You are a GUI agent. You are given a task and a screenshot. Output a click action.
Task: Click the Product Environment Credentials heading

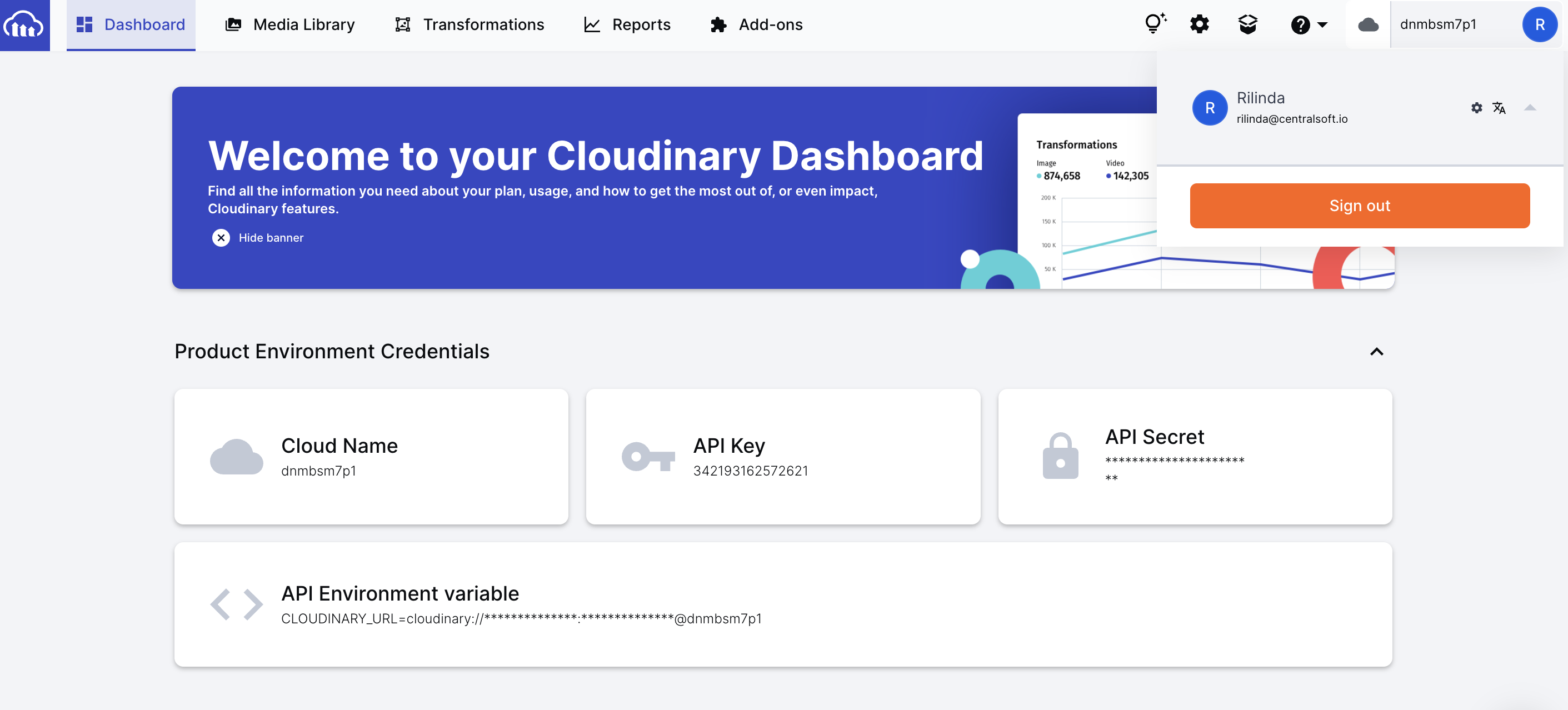tap(332, 351)
